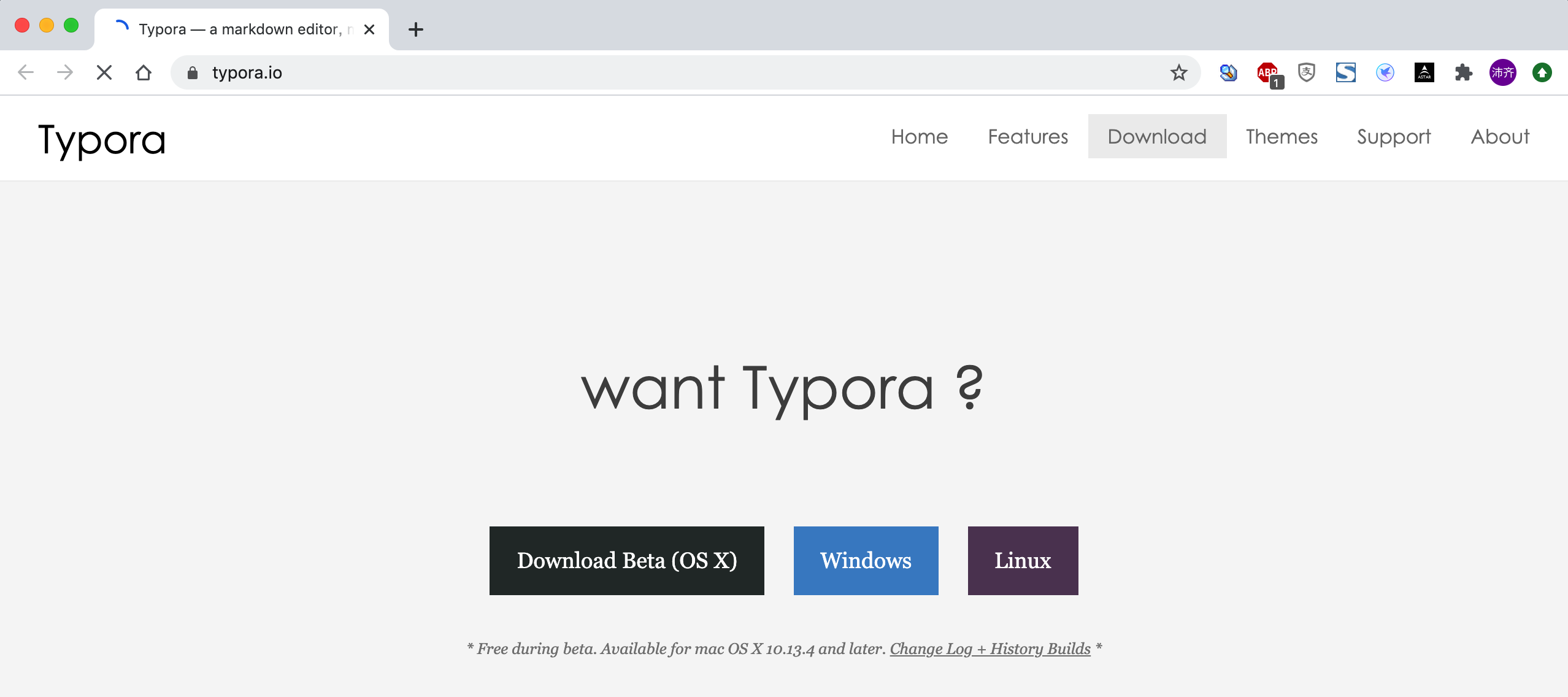Open the first blue extension icon
Screen dimensions: 1568x697
[1228, 72]
